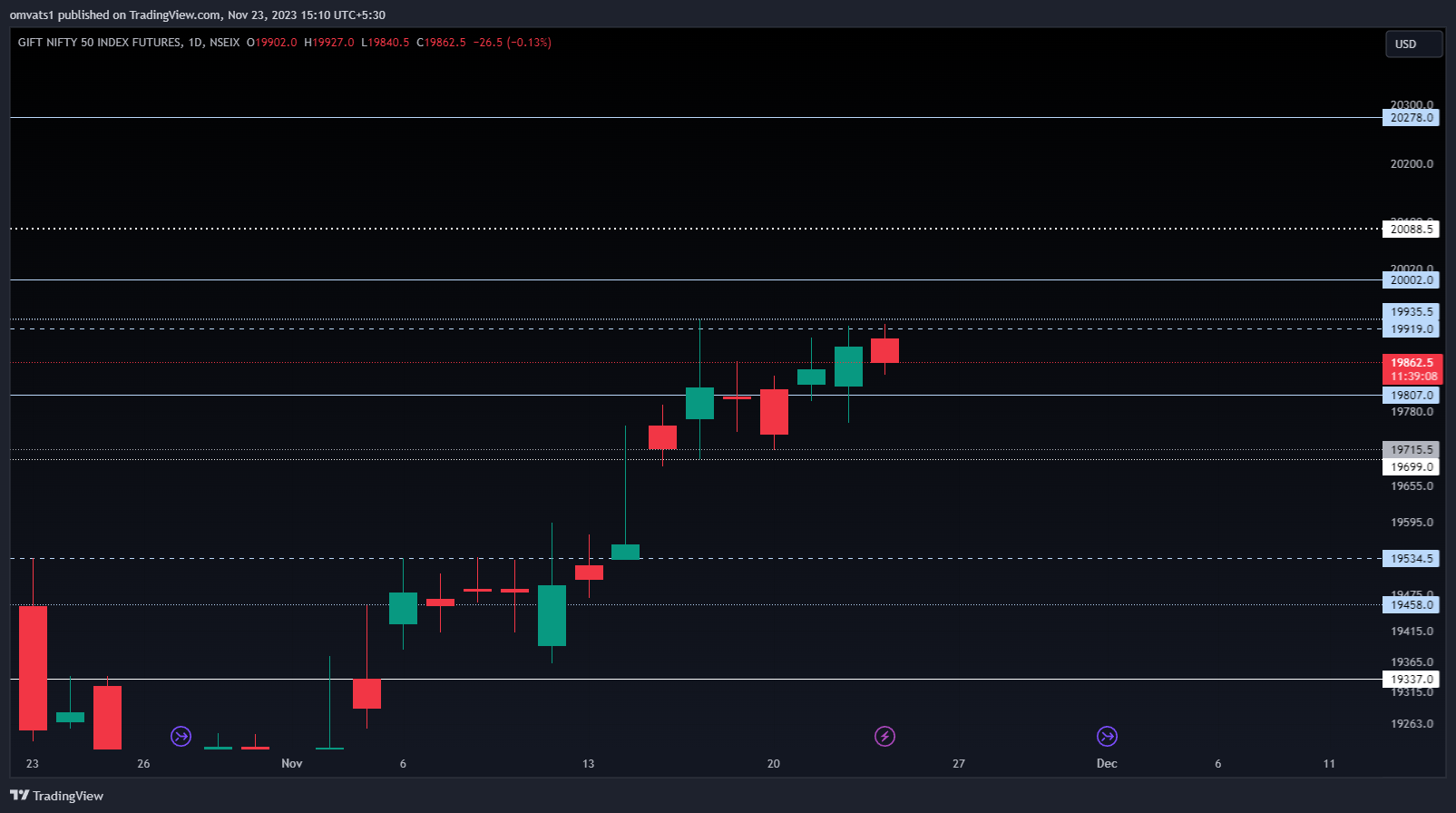Click the 19595.0 price scale tick

coord(1412,523)
